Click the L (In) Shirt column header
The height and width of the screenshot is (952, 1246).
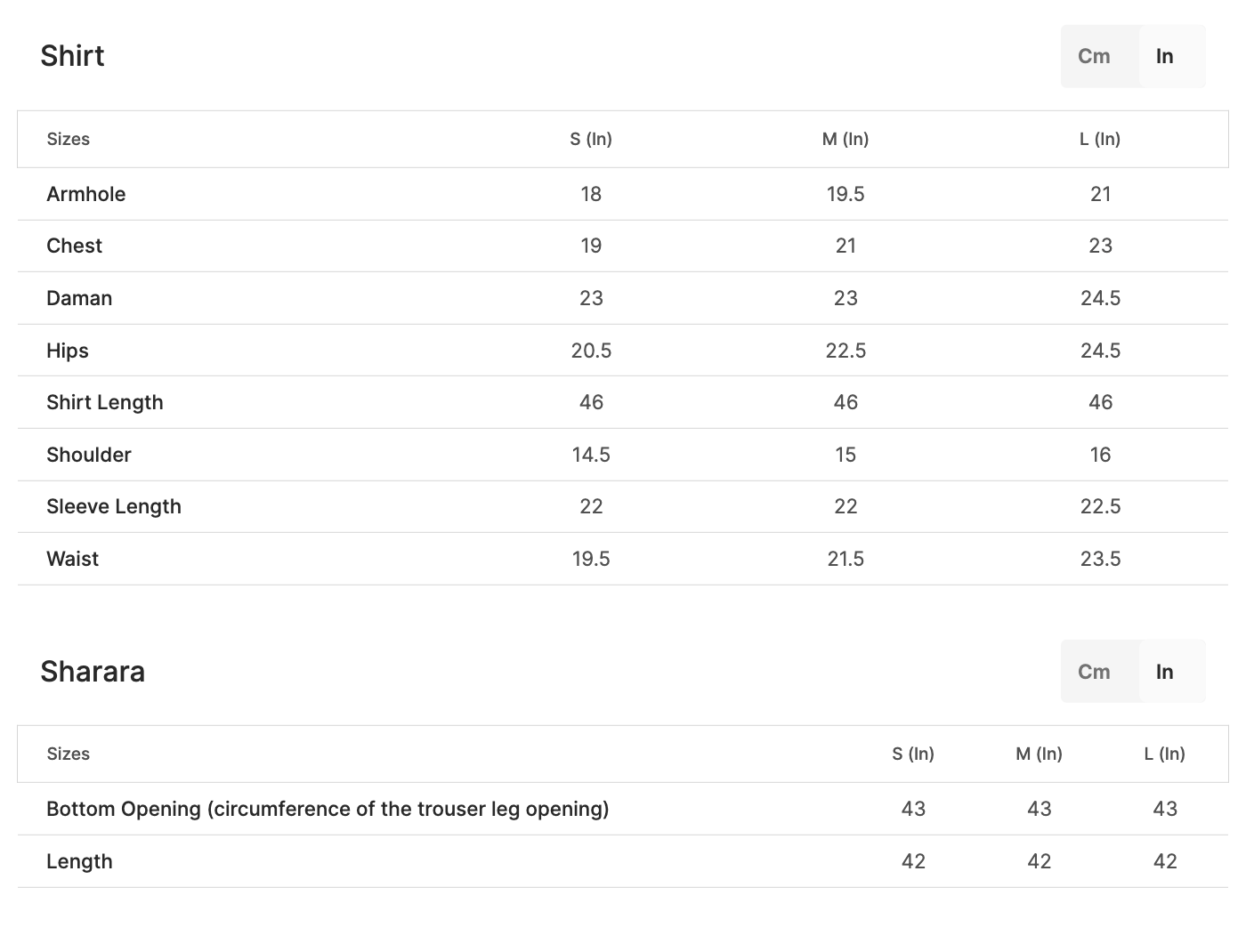(x=1100, y=139)
